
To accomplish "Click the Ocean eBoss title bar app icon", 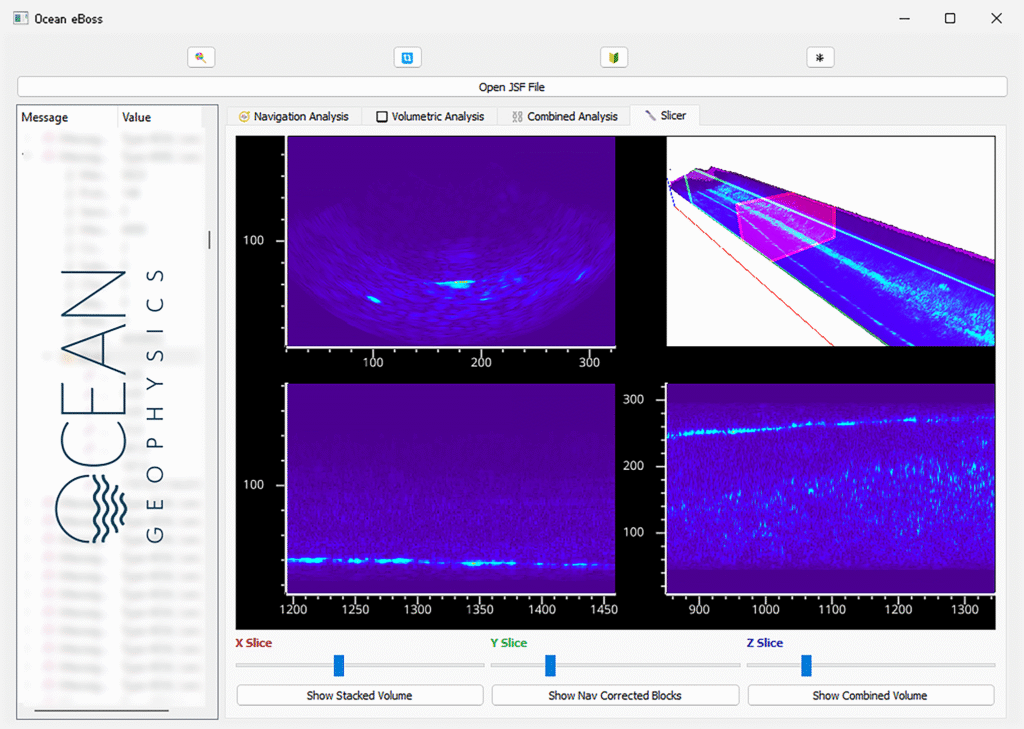I will point(20,18).
